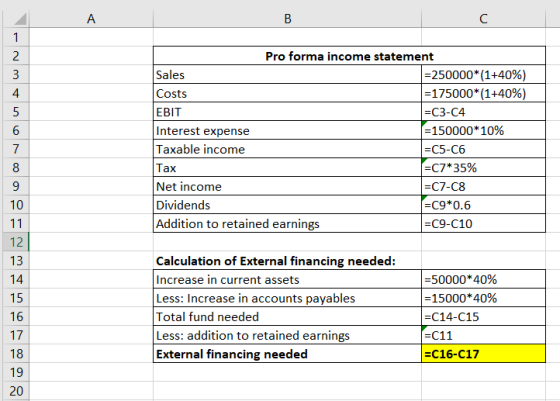The image size is (560, 401).
Task: Select the bold 'External financing needed' label cell
Action: tap(288, 354)
